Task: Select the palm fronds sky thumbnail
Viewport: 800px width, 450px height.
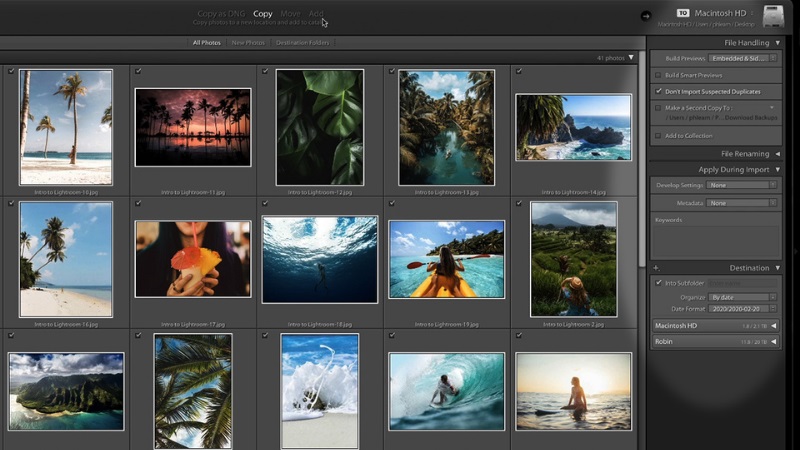Action: [x=193, y=391]
